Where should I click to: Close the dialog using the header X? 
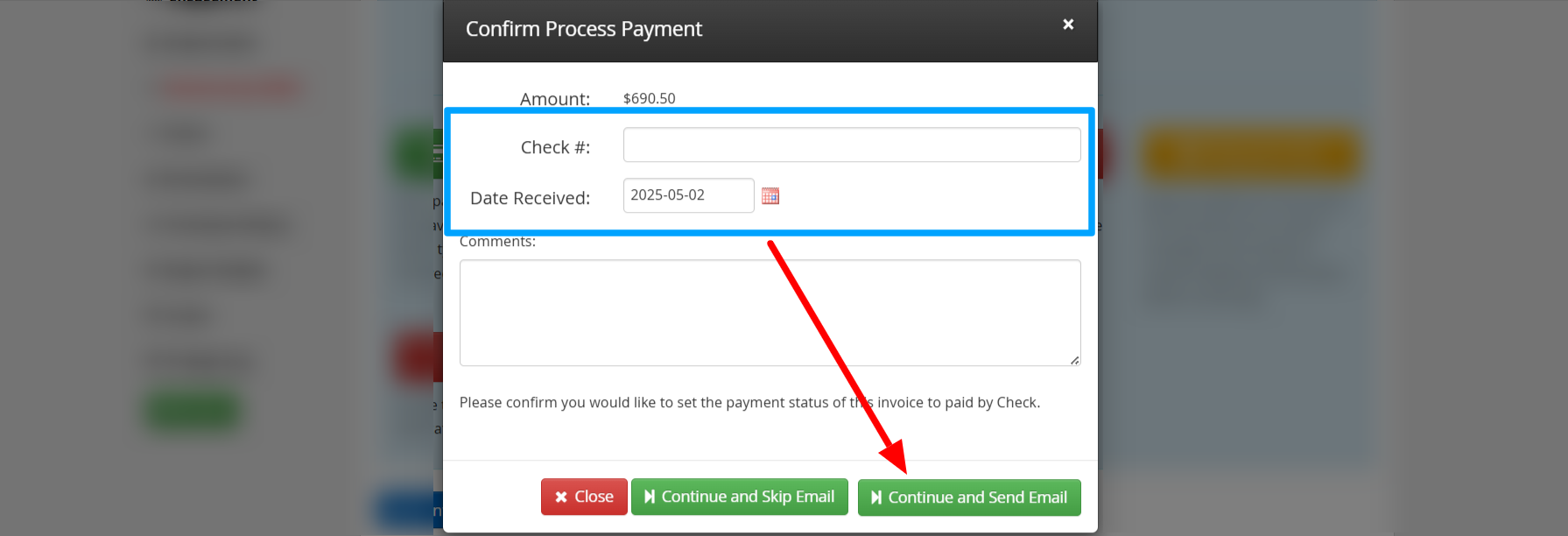click(x=1067, y=25)
